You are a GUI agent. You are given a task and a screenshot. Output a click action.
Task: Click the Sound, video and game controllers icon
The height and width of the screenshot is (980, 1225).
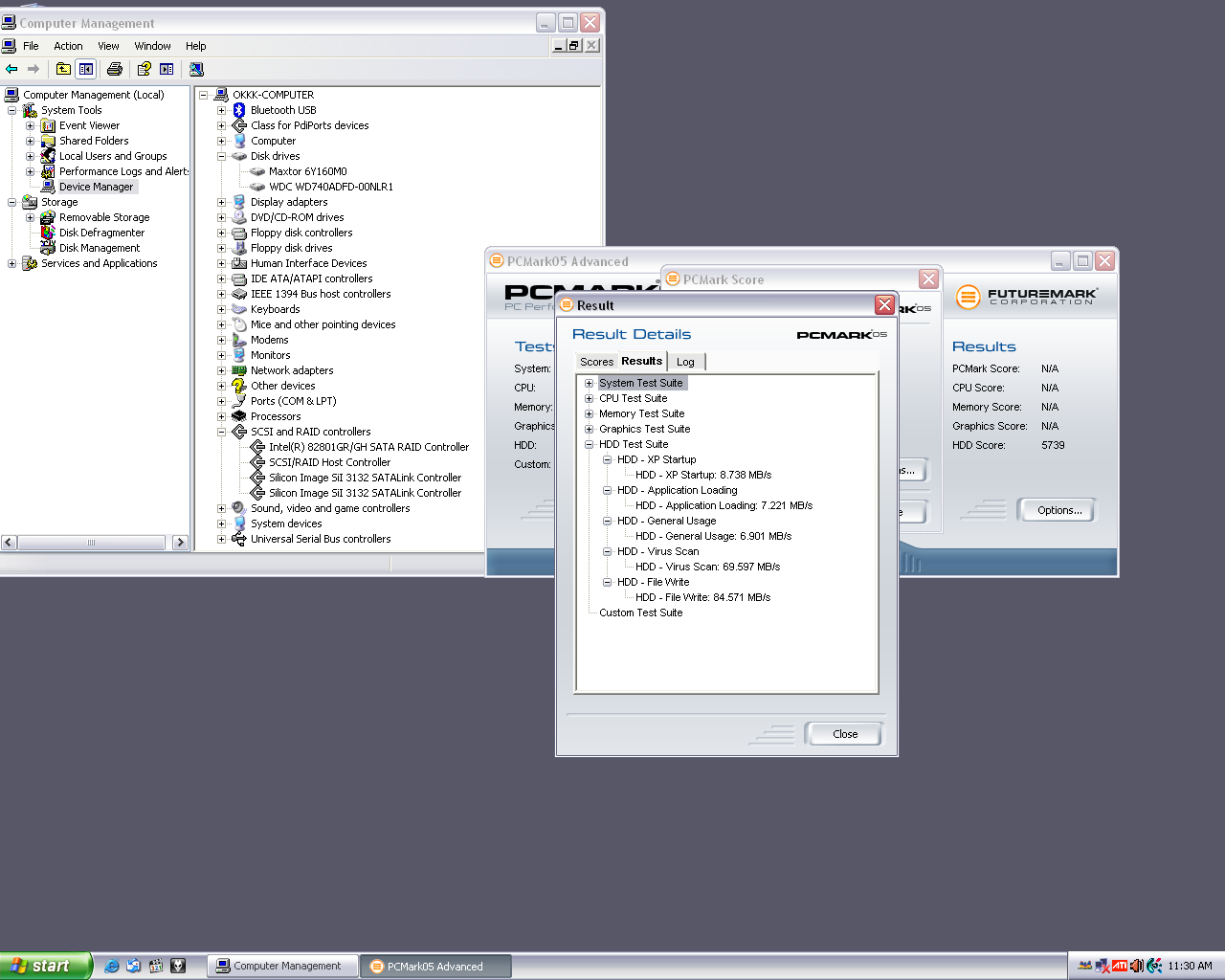(x=239, y=508)
